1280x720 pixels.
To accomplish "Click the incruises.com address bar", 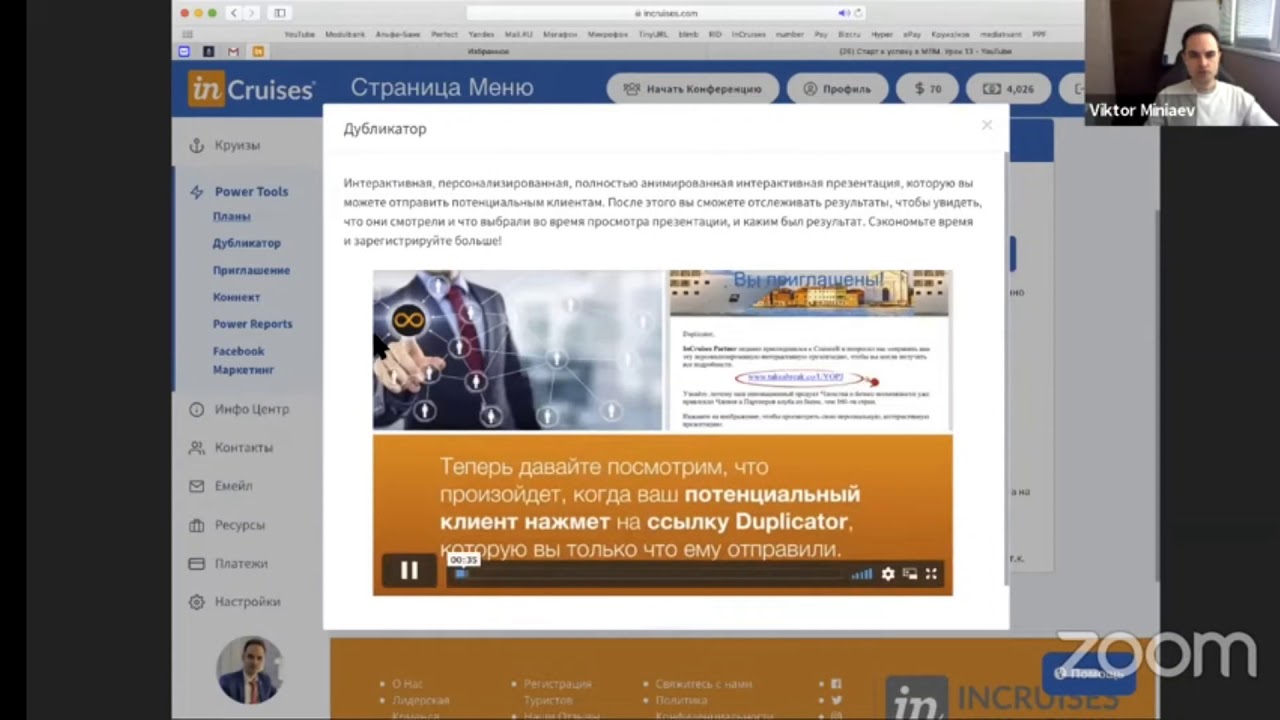I will (666, 13).
